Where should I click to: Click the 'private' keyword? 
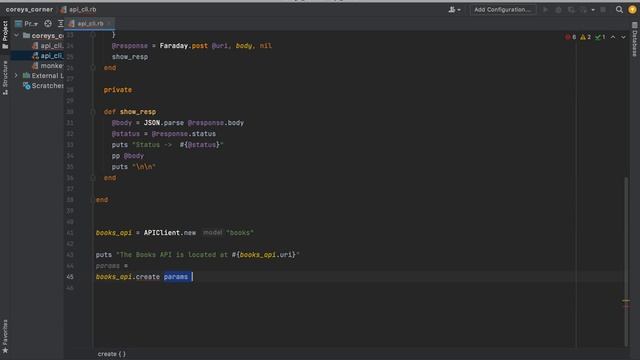point(118,90)
